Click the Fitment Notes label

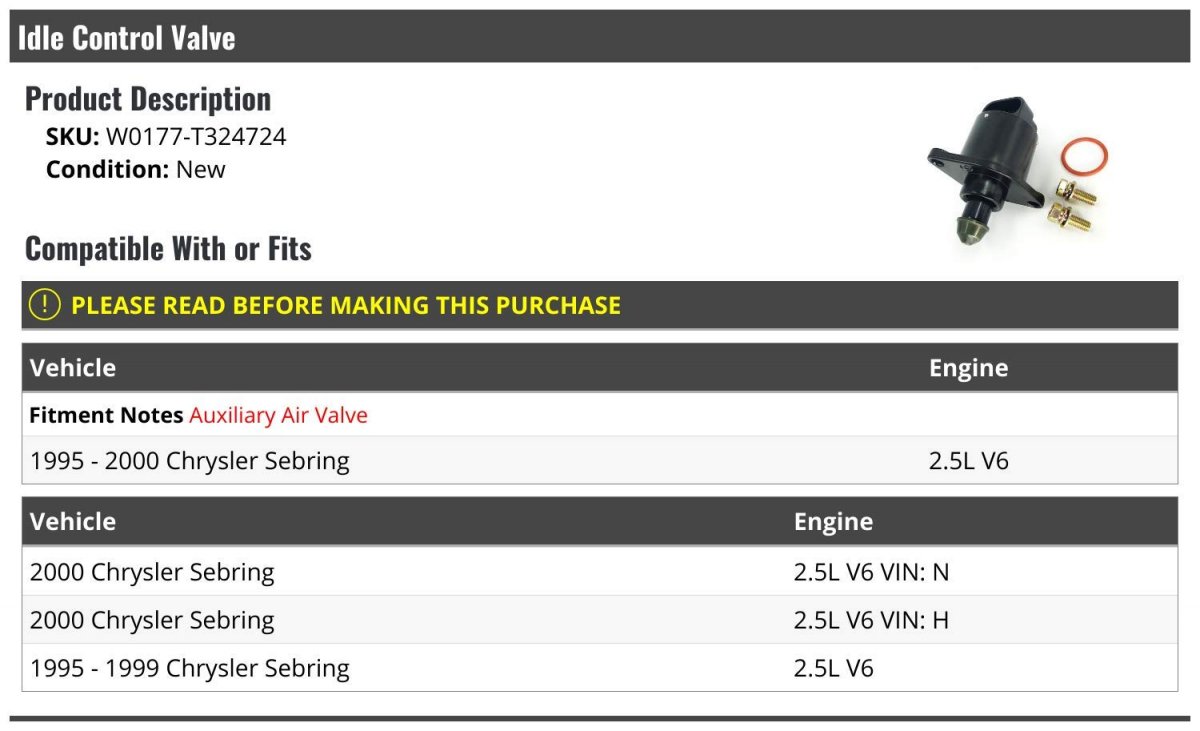106,415
